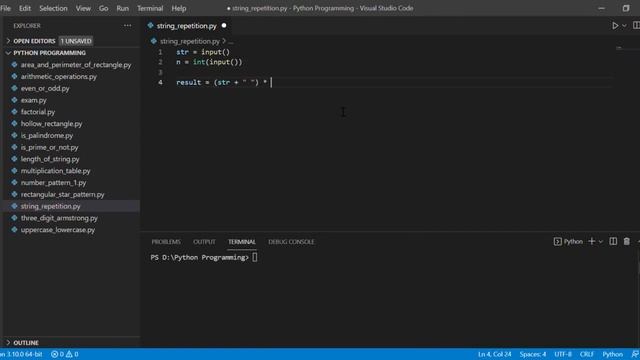
Task: Switch to the Debug Console tab
Action: click(291, 242)
